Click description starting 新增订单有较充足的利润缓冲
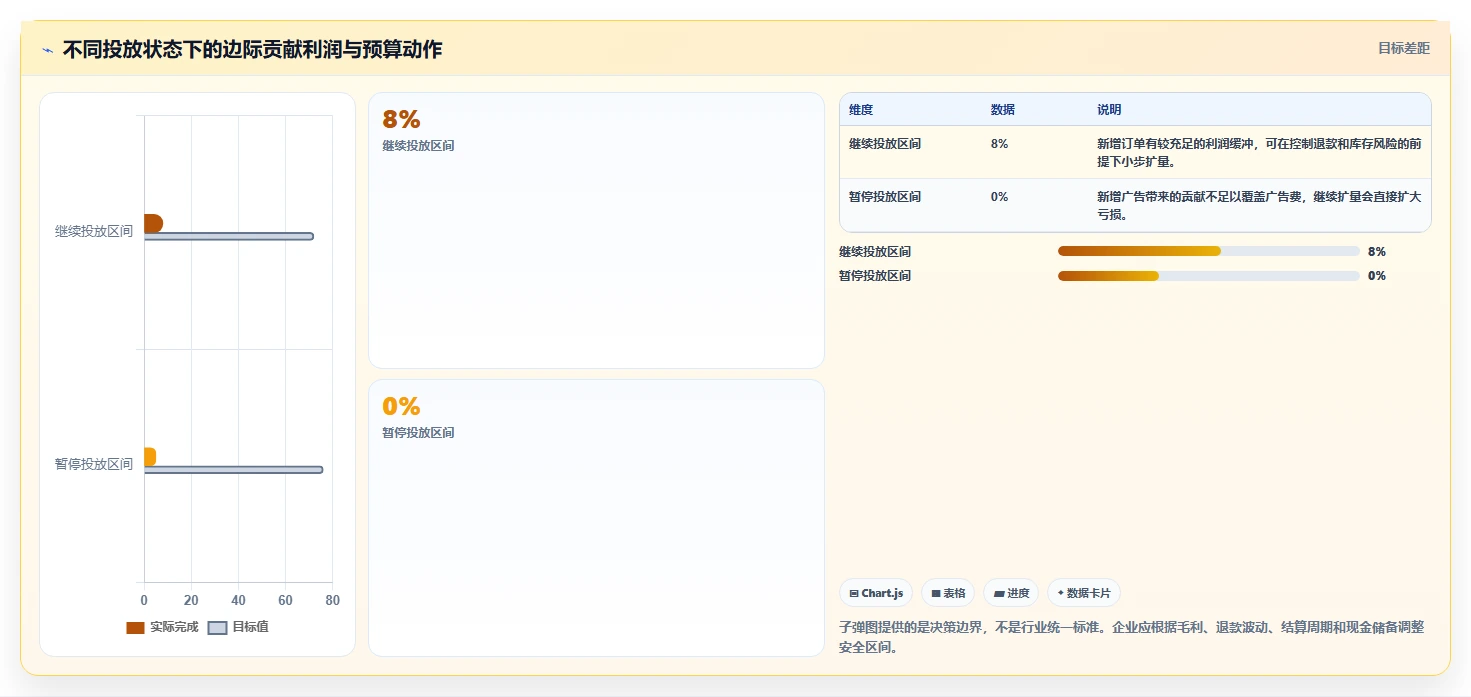Image resolution: width=1471 pixels, height=697 pixels. coord(1259,152)
